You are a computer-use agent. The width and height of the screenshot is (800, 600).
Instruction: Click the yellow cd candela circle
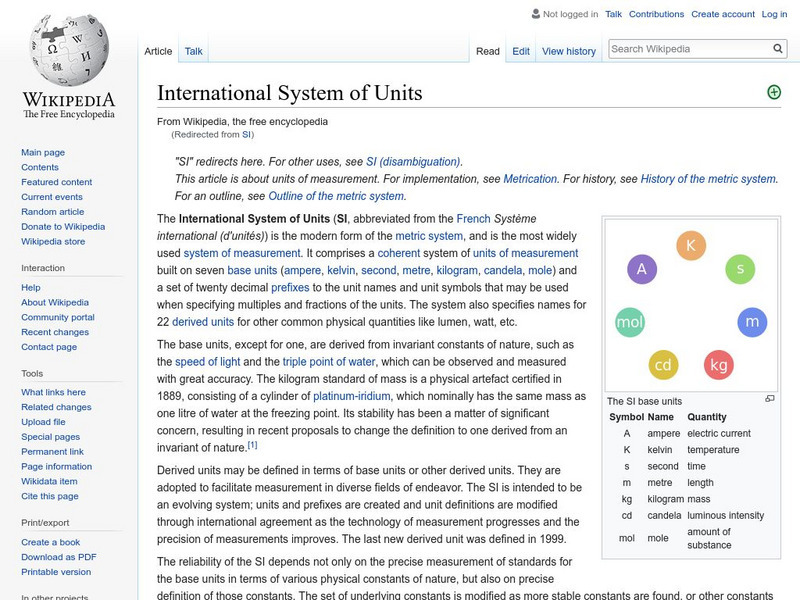tap(663, 365)
